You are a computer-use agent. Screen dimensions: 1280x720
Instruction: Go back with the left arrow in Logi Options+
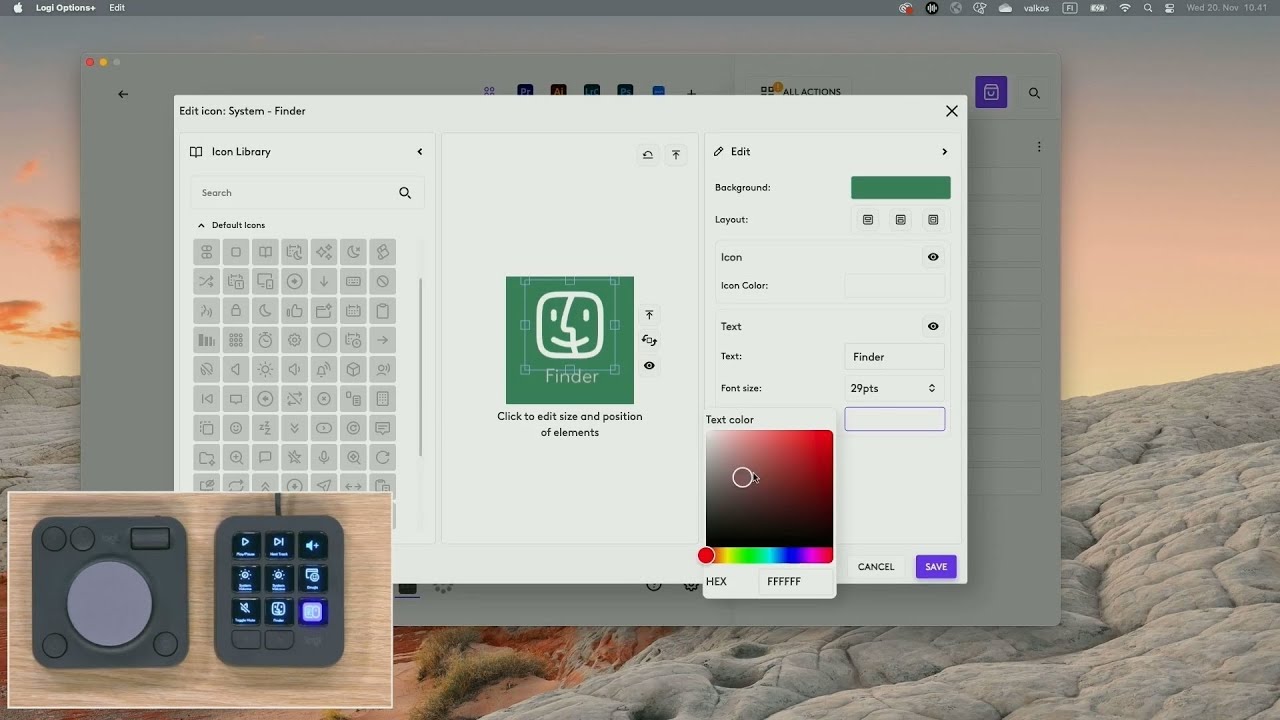(123, 94)
